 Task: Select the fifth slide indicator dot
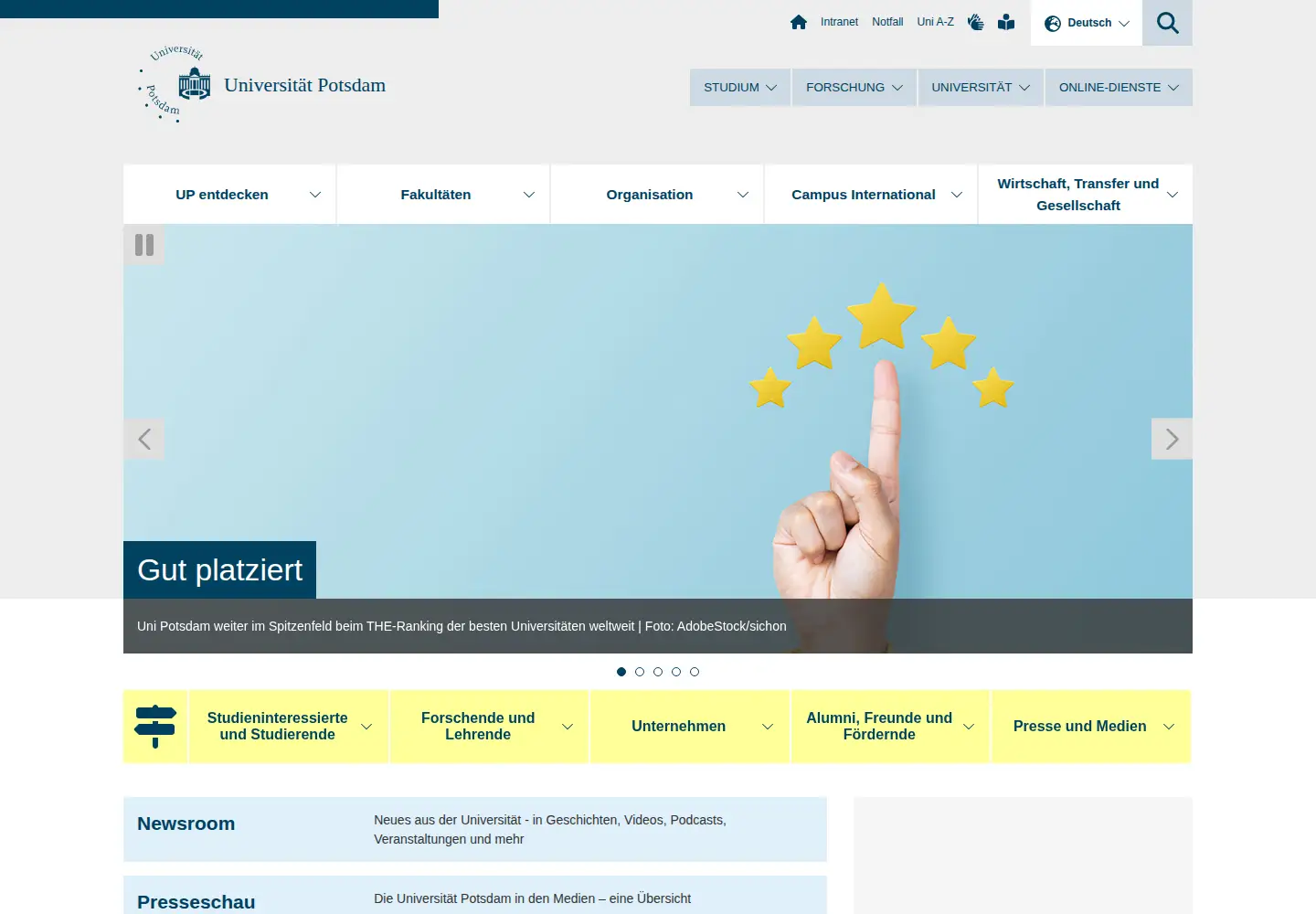(695, 672)
